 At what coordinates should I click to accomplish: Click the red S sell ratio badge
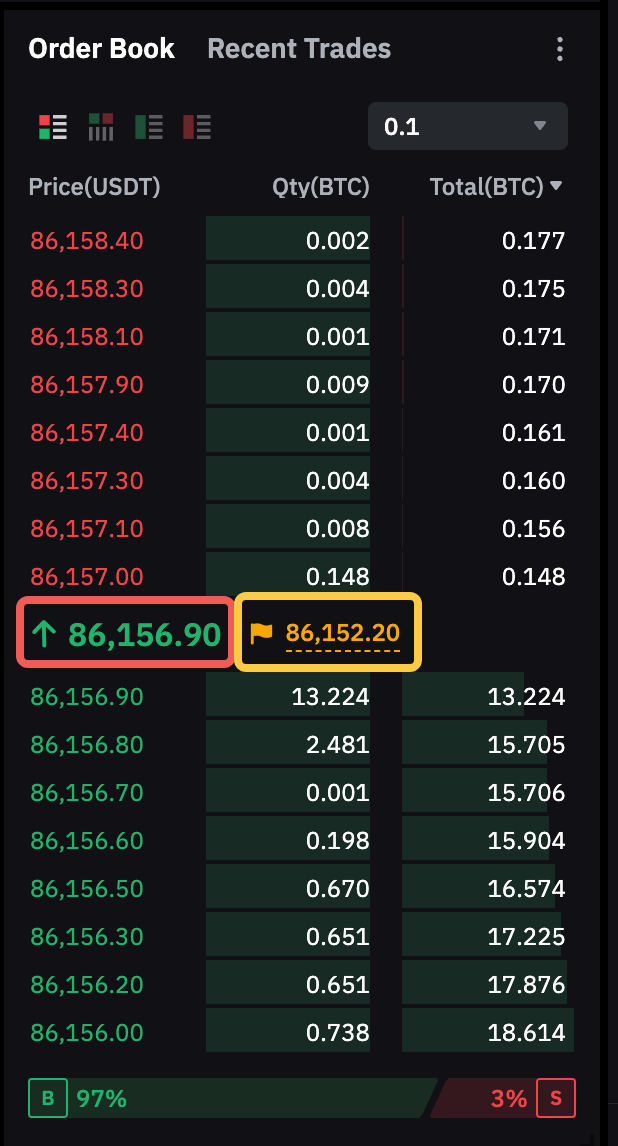(556, 1098)
